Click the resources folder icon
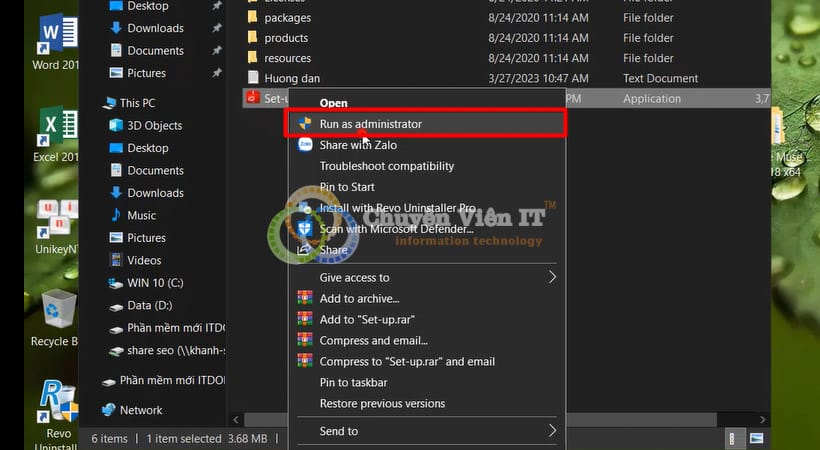Screen dimensions: 820x450 253,58
